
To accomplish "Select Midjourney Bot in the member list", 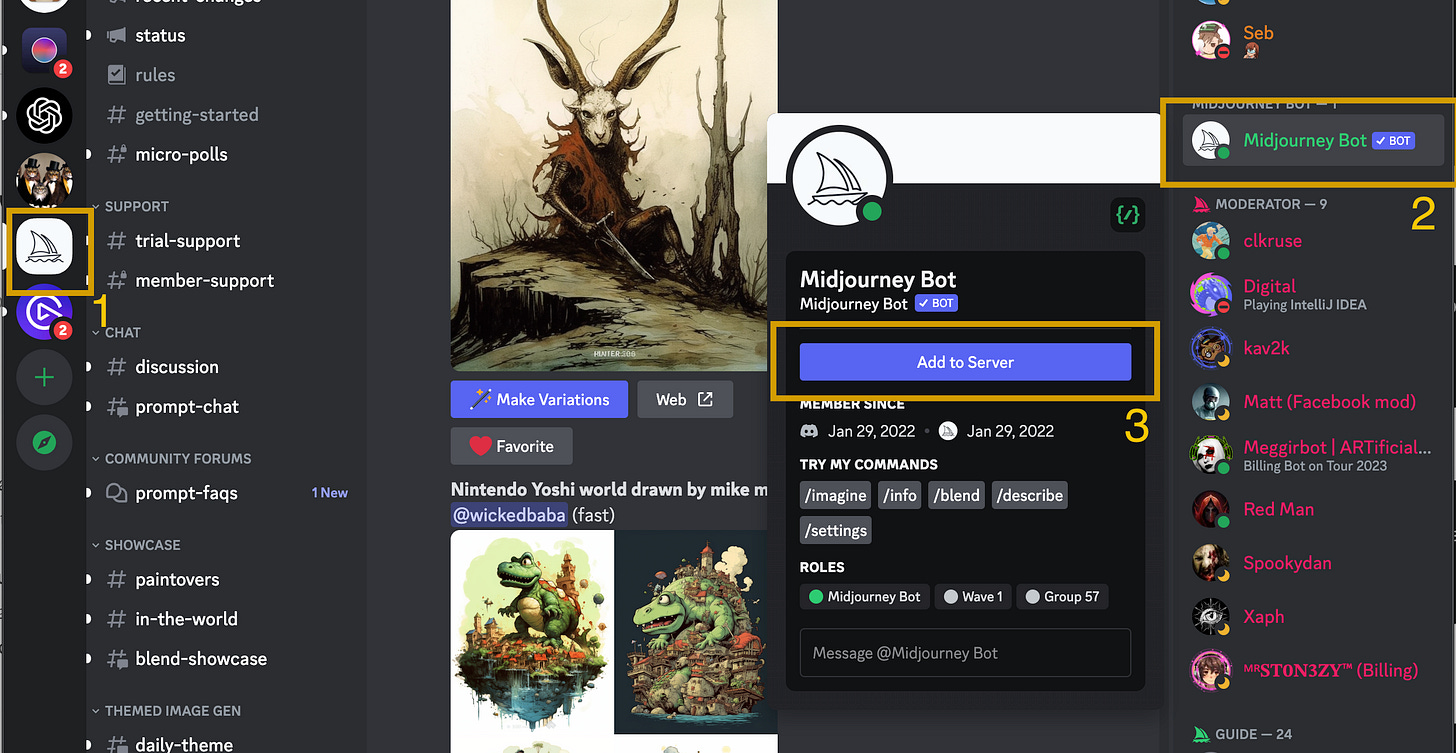I will (1313, 141).
